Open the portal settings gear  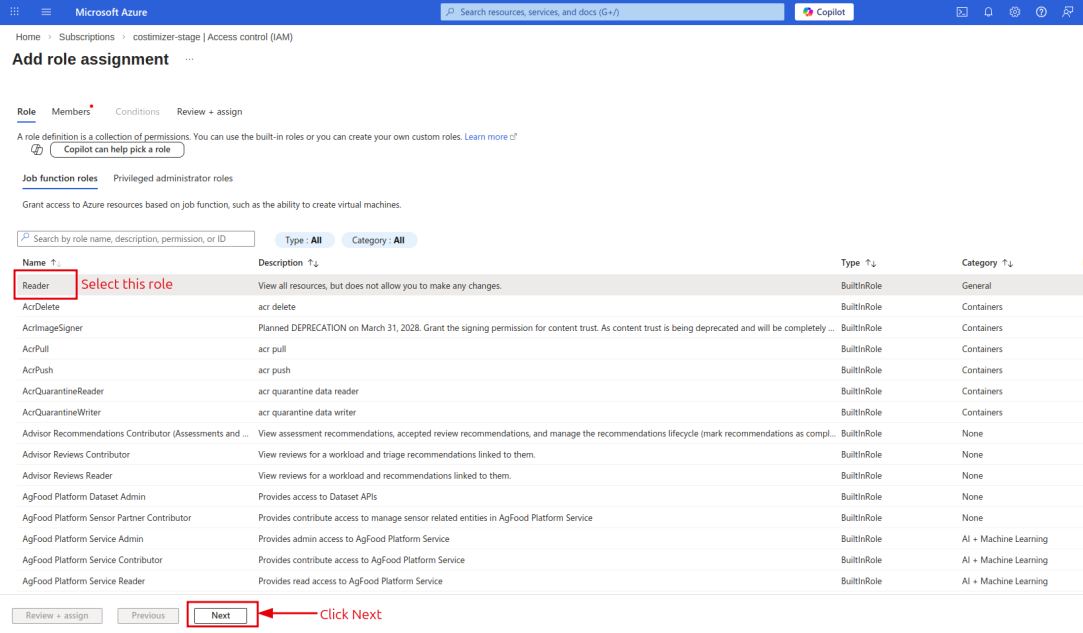pyautogui.click(x=1015, y=12)
